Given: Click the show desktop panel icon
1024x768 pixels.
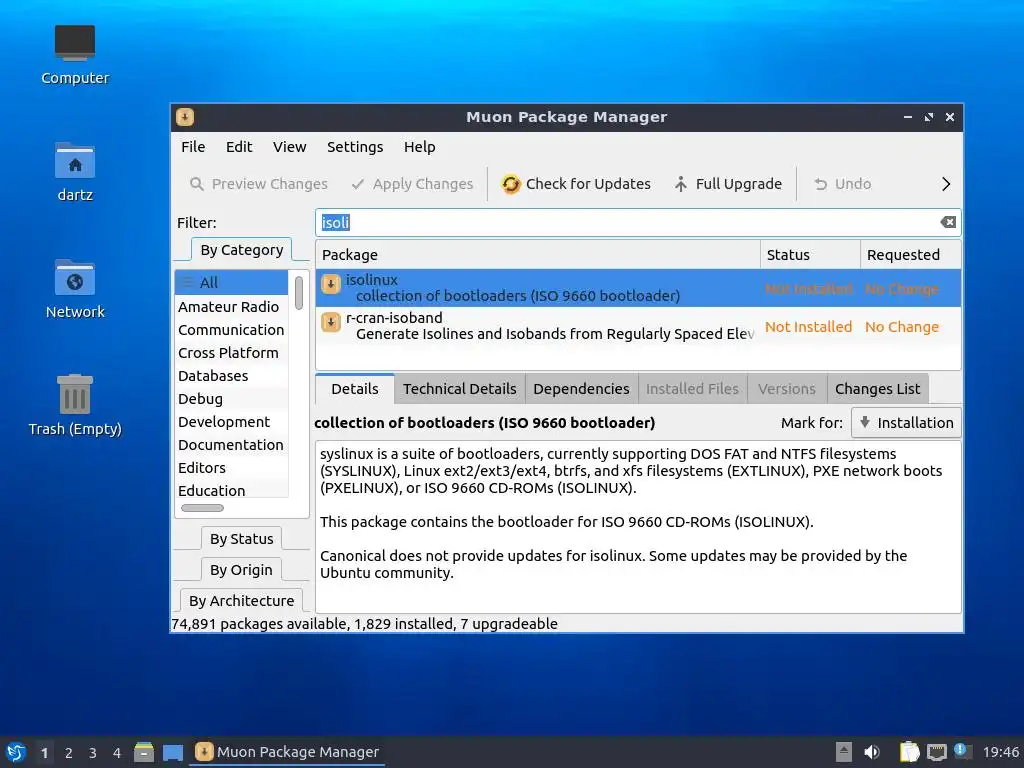Looking at the screenshot, I should [172, 752].
